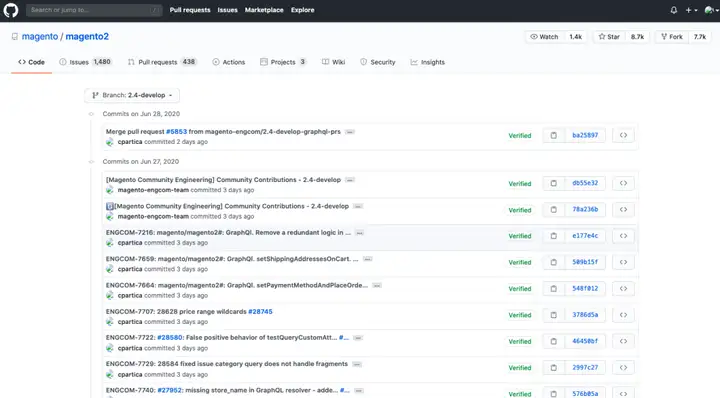
Task: Expand message of ENGCOM-7659 commit
Action: (x=367, y=259)
